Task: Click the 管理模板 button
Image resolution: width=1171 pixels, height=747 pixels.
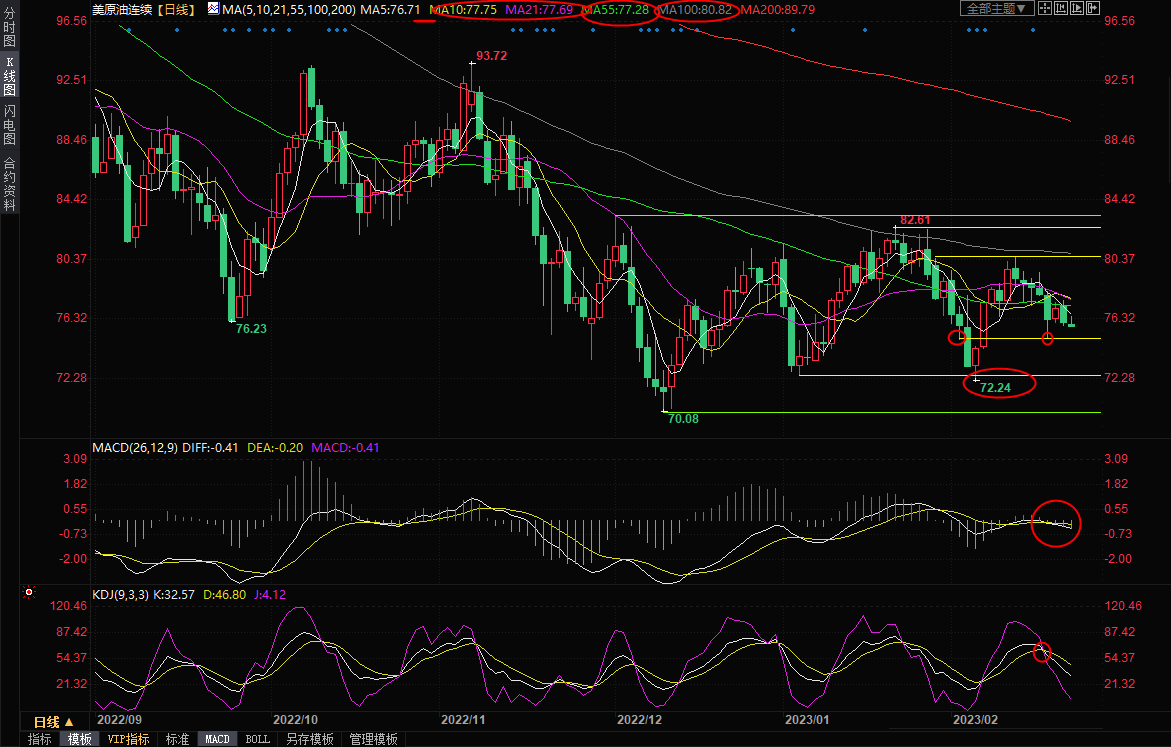Action: click(373, 739)
